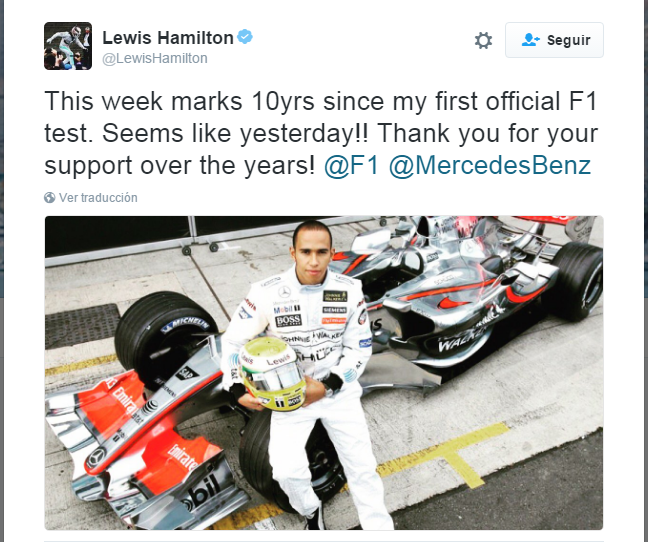Click the Seguir follow button
The width and height of the screenshot is (648, 542).
554,40
